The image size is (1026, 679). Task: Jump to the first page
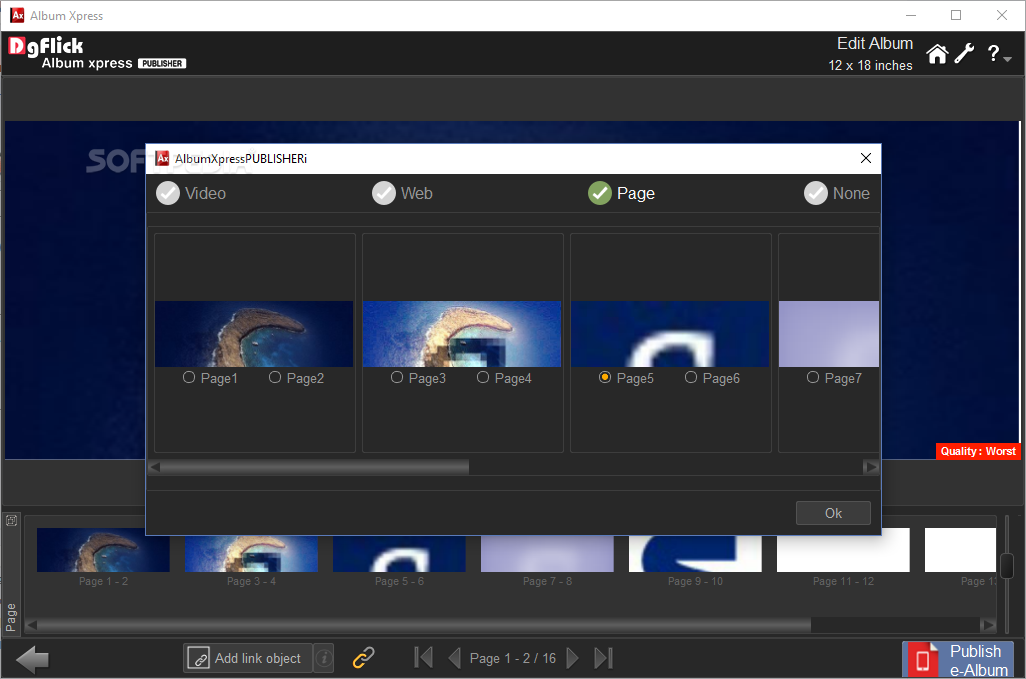423,658
